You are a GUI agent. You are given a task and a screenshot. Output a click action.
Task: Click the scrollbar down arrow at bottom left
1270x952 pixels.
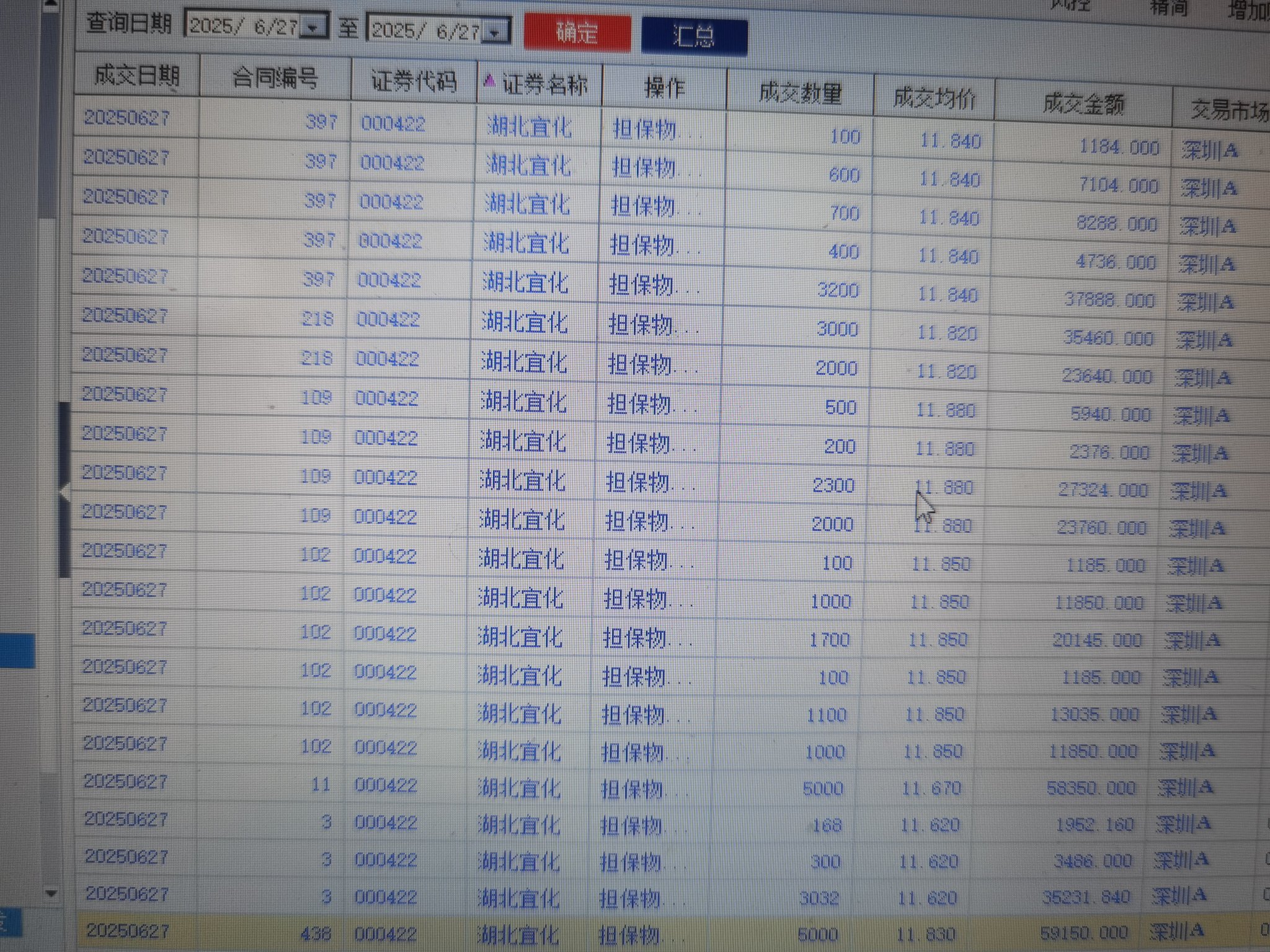coord(51,894)
